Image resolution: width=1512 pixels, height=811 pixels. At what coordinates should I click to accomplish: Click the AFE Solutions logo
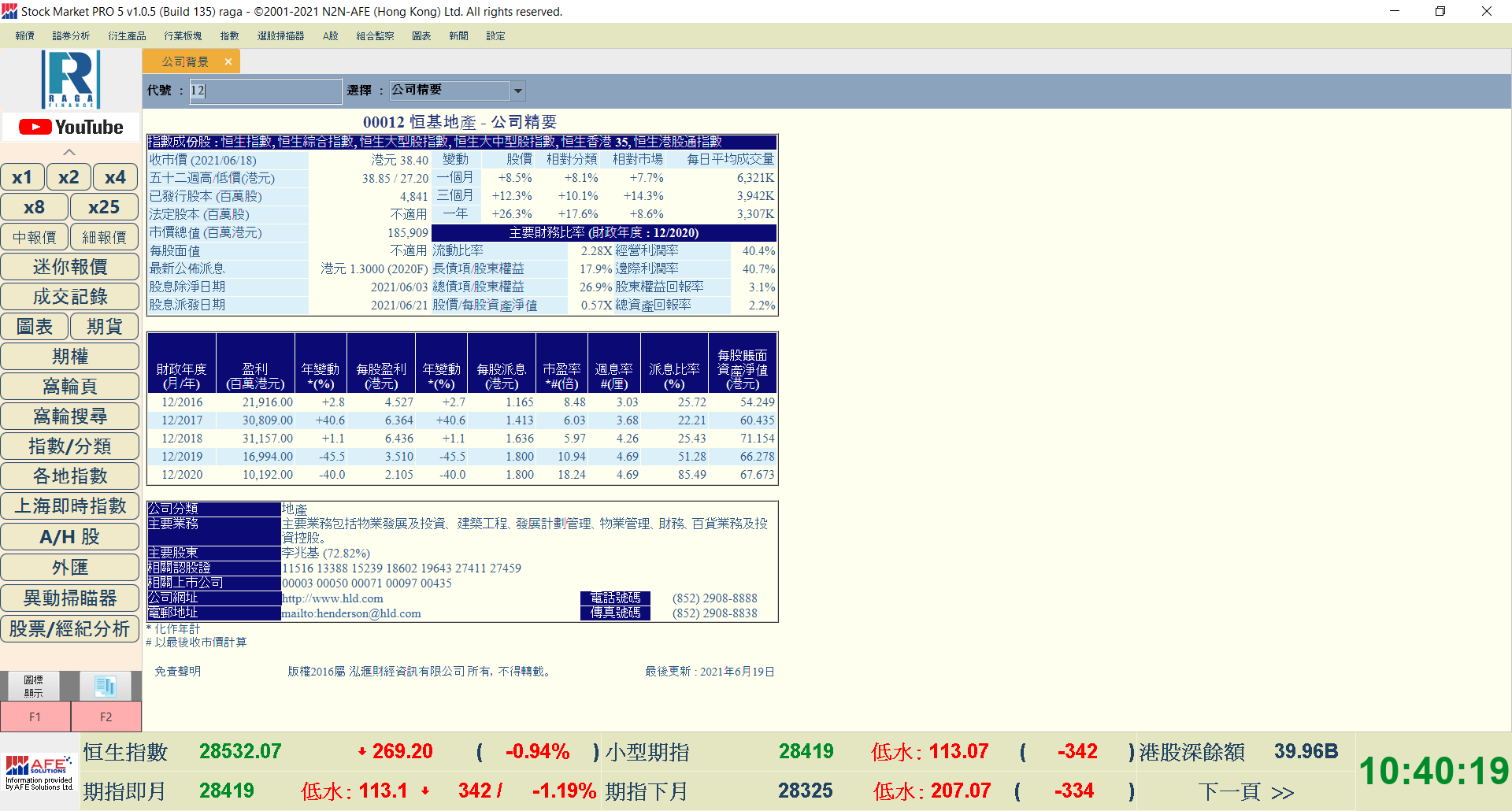(x=39, y=771)
